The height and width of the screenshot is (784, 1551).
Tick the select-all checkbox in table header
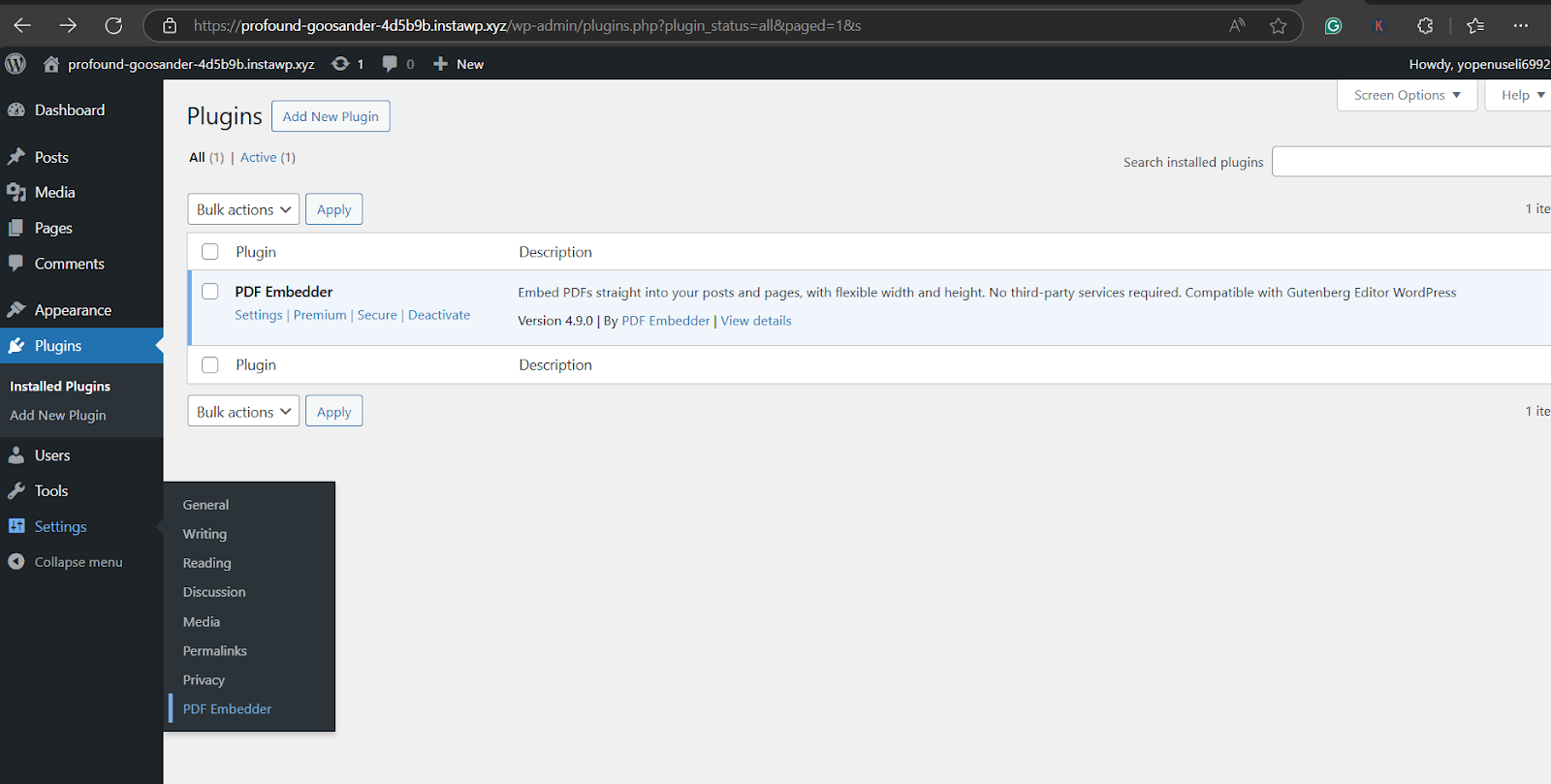tap(210, 252)
